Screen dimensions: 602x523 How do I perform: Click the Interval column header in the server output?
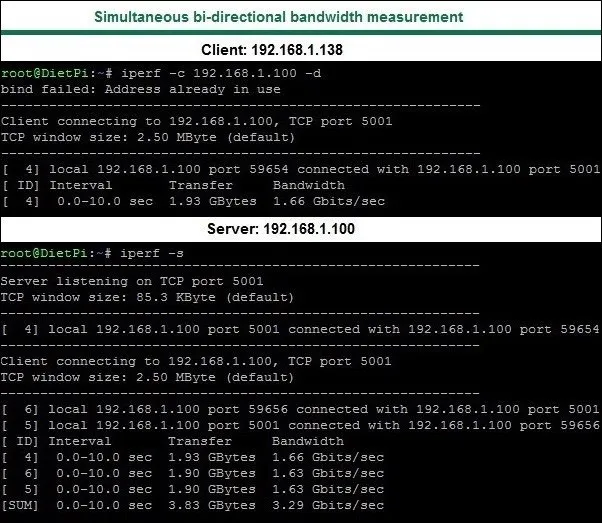80,441
